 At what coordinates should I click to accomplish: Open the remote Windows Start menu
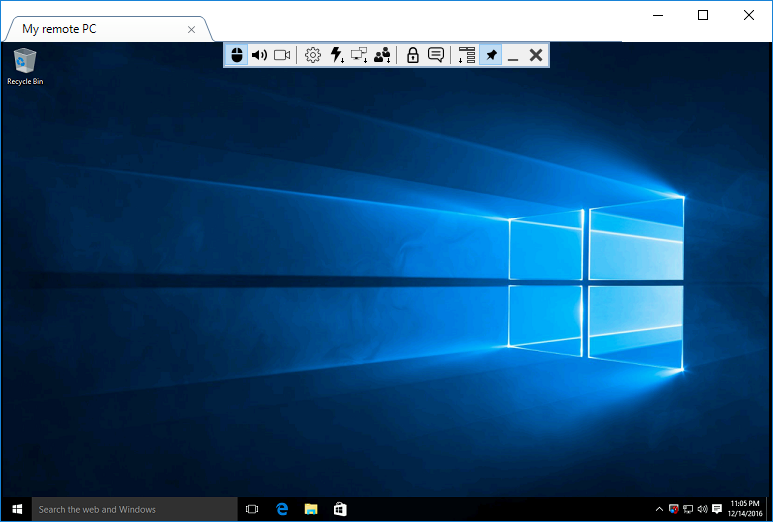(17, 509)
